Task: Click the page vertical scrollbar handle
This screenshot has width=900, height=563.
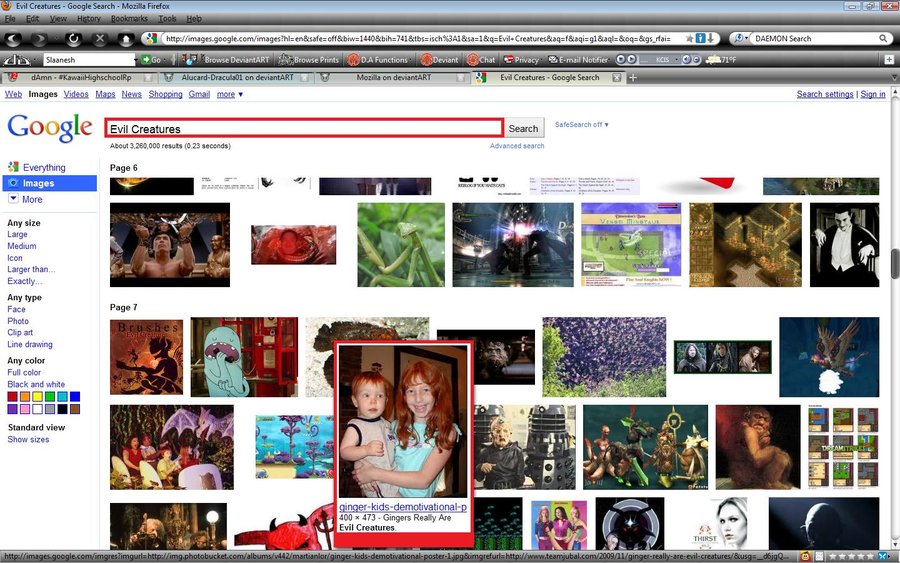Action: [x=894, y=263]
